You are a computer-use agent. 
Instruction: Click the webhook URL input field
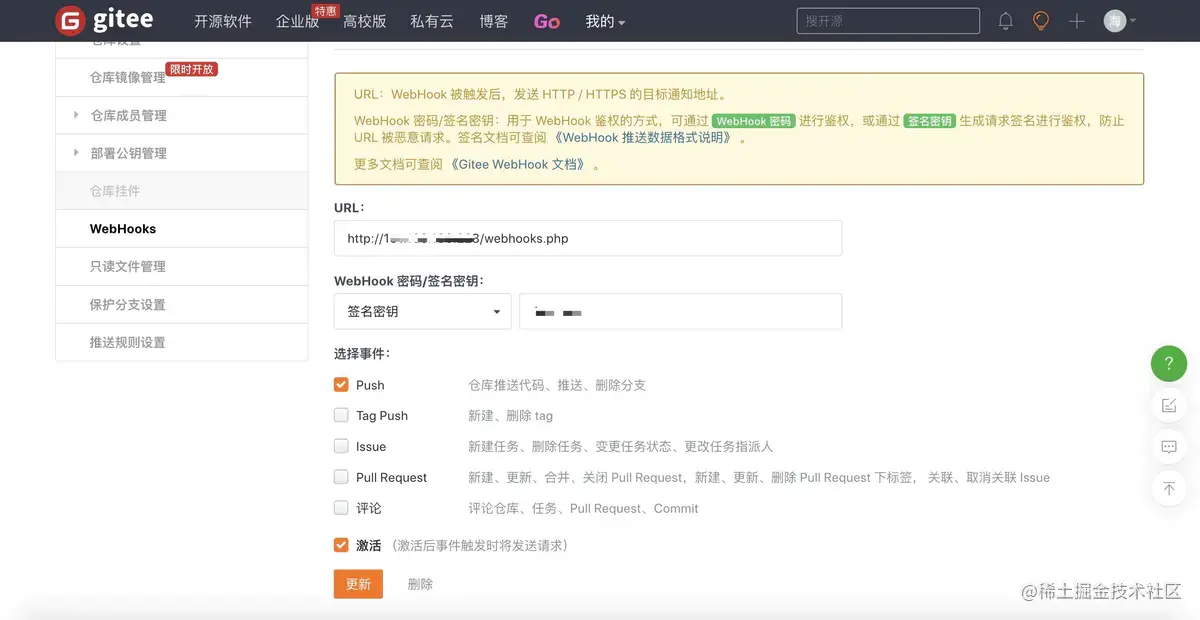(x=588, y=238)
